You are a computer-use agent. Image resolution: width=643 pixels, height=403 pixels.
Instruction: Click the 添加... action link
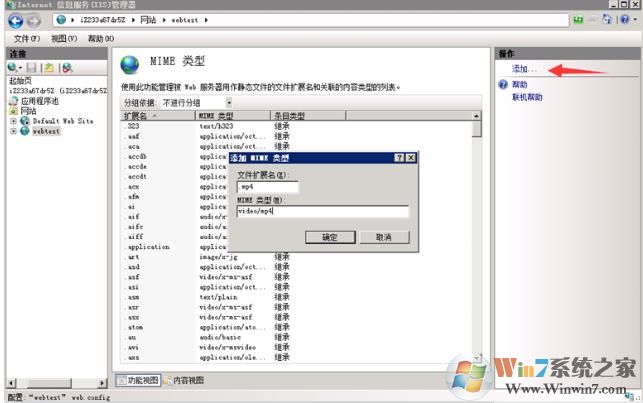[x=524, y=69]
